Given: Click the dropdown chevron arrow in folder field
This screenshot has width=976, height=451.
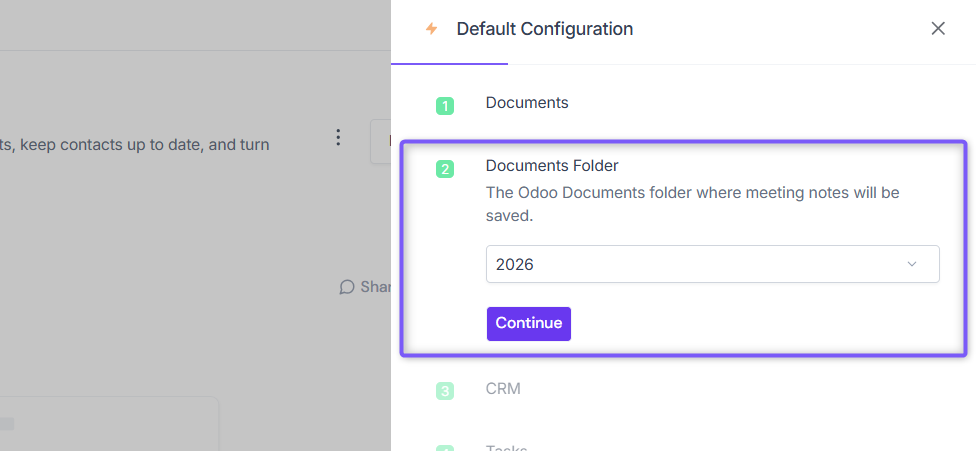Looking at the screenshot, I should pos(912,264).
